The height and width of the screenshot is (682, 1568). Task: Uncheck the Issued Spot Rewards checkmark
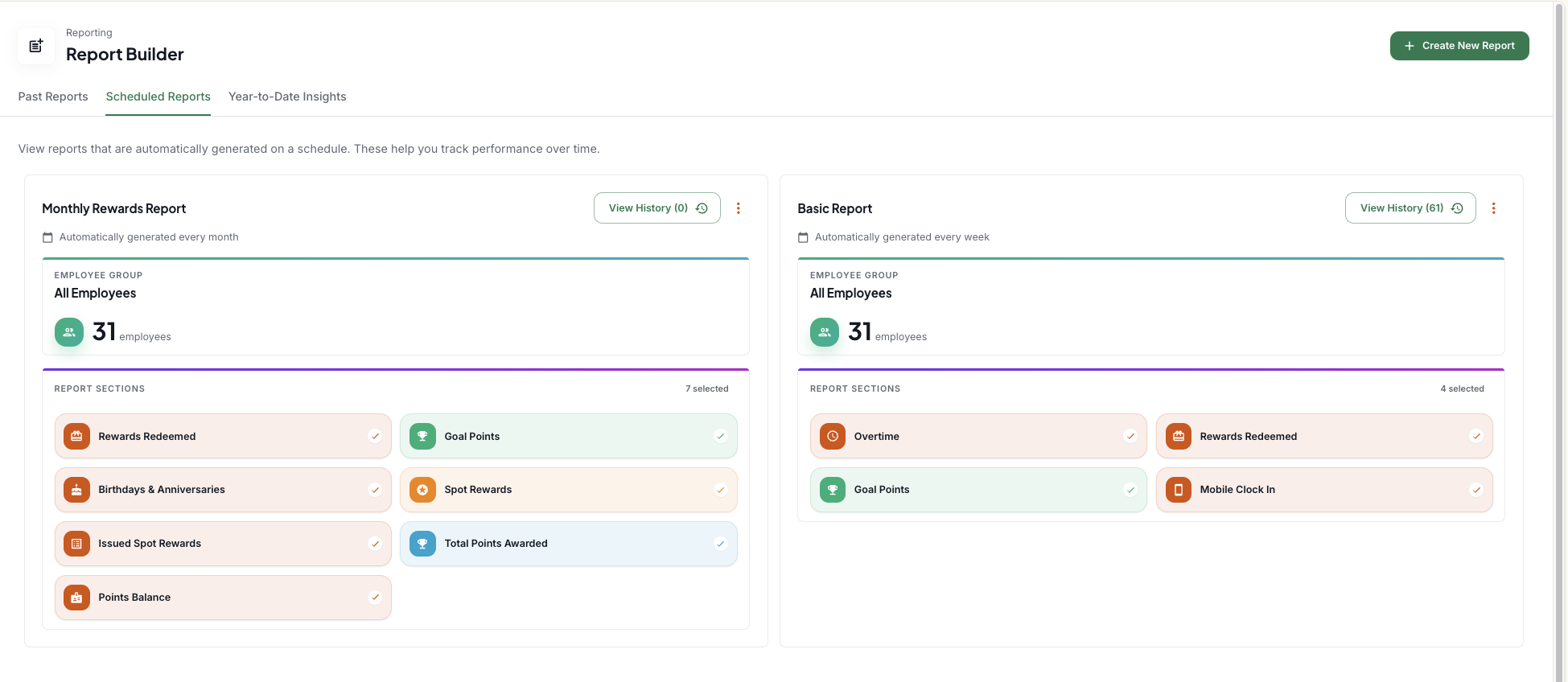(x=375, y=544)
